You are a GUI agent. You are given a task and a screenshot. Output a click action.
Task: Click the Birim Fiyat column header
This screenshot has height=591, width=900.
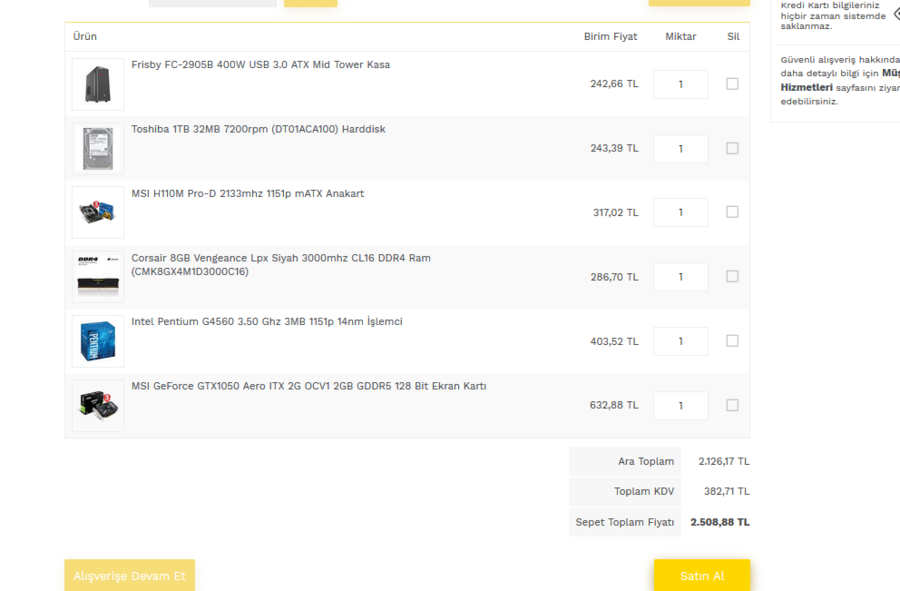click(x=611, y=36)
